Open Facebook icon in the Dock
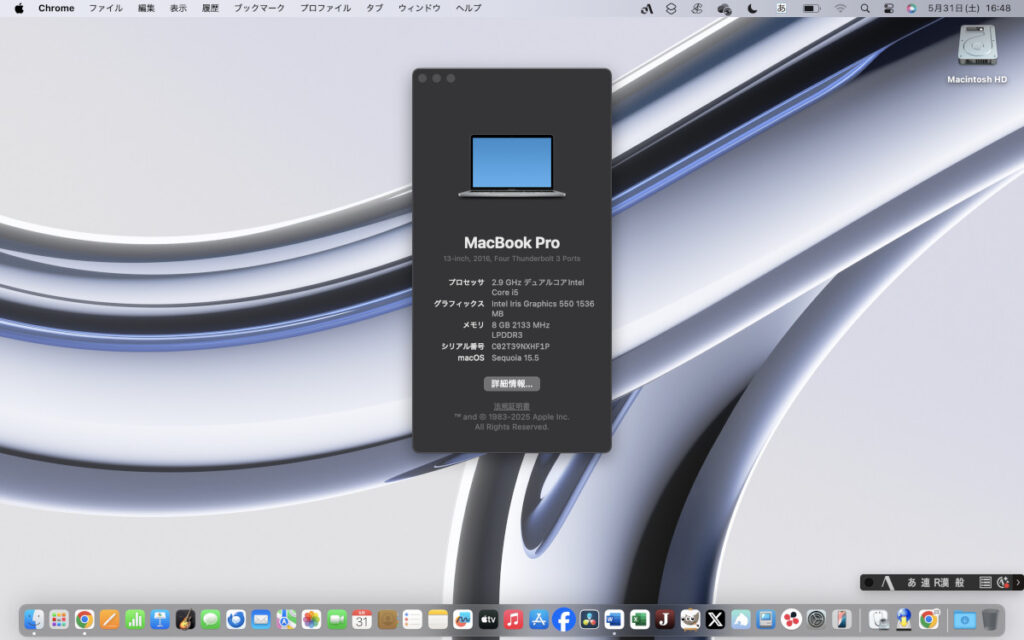 (564, 619)
